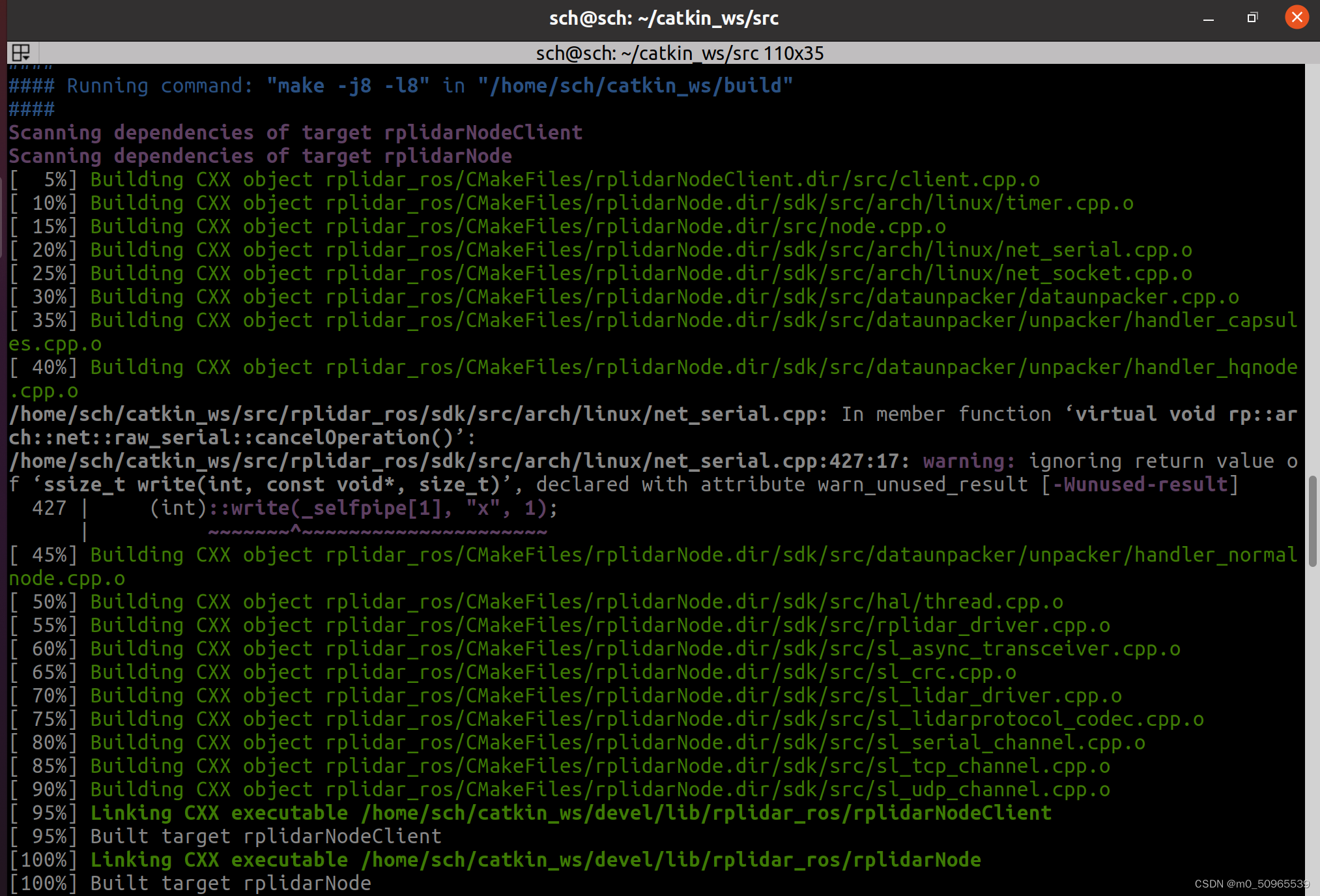This screenshot has width=1320, height=896.
Task: Minimize the terminal window
Action: [x=1208, y=19]
